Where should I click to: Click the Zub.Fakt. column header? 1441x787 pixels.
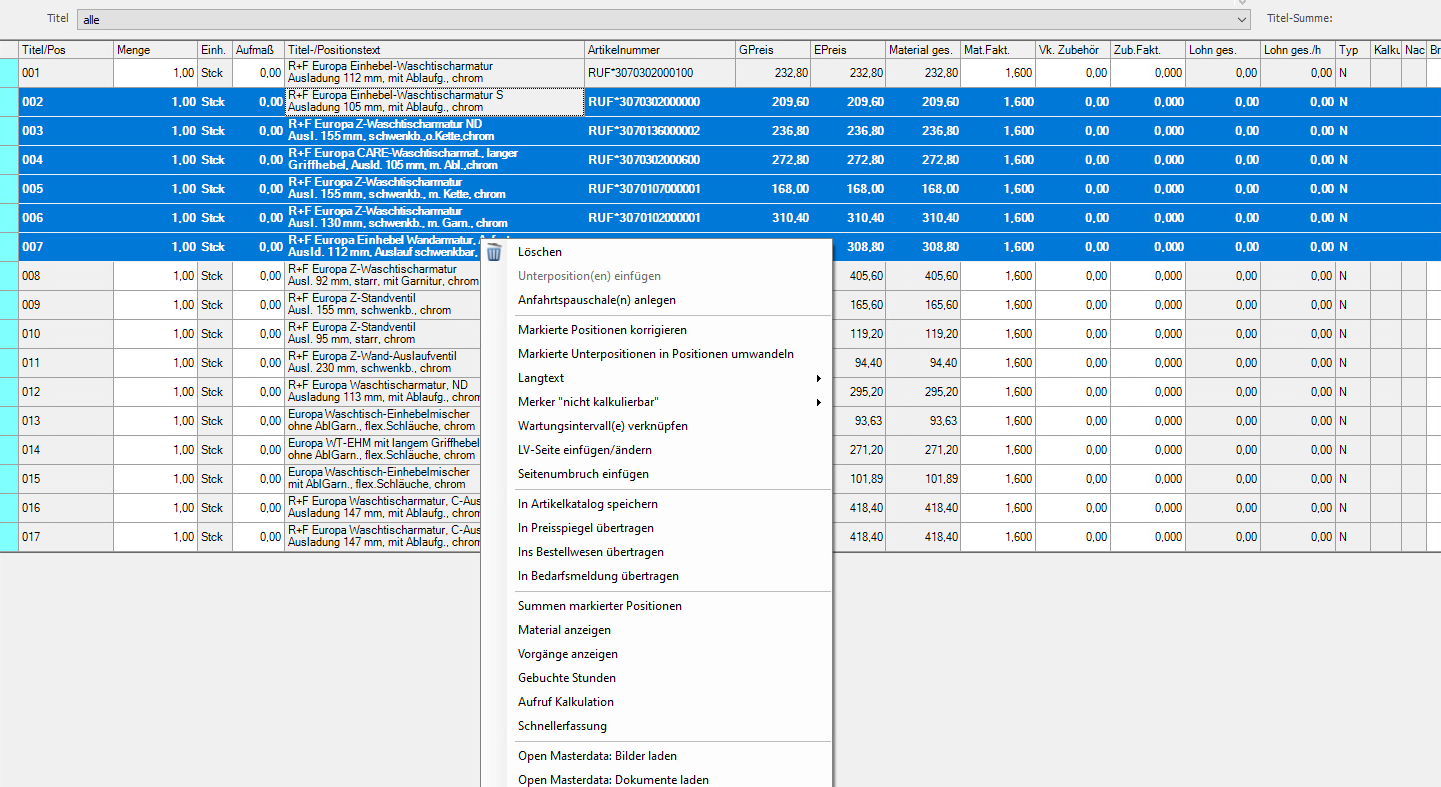pyautogui.click(x=1148, y=50)
